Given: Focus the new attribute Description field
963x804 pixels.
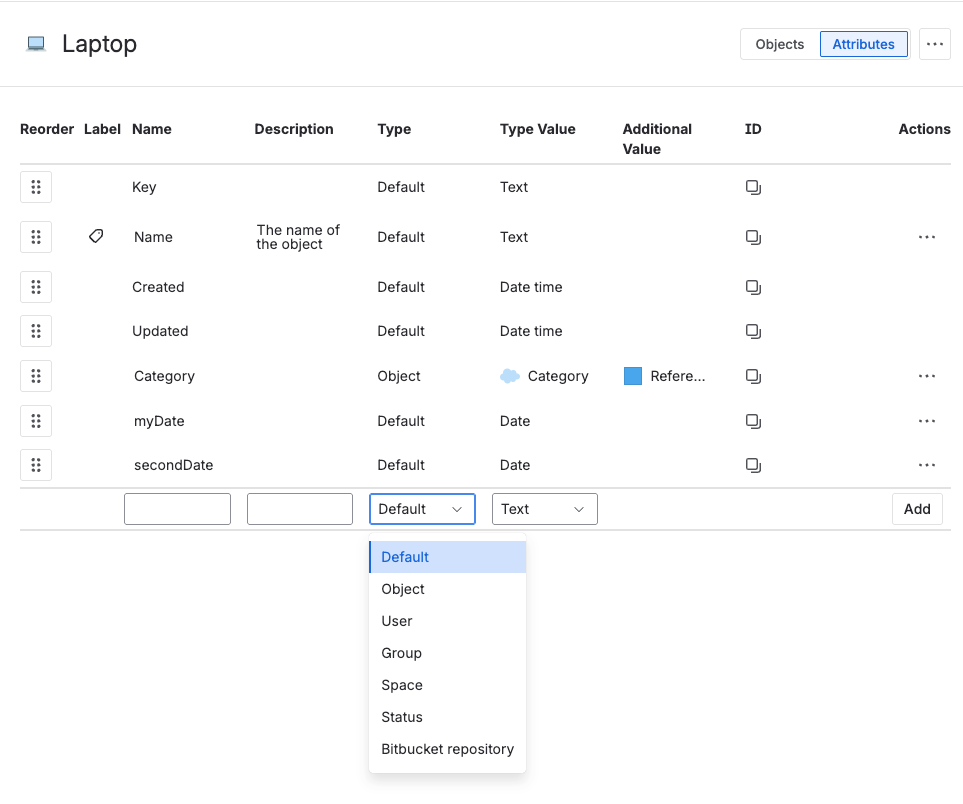Looking at the screenshot, I should pyautogui.click(x=300, y=509).
